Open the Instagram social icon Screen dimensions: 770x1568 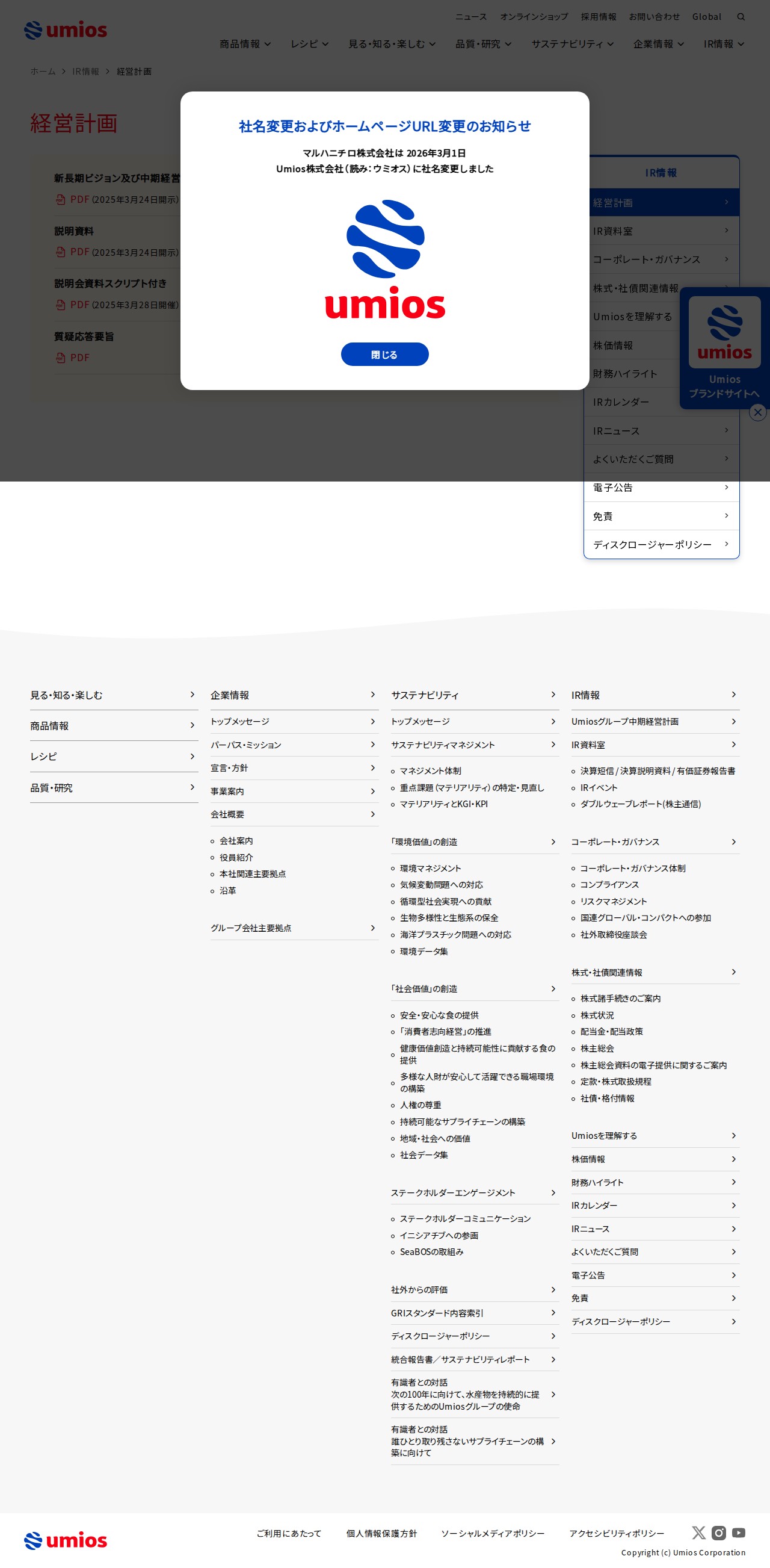click(719, 1532)
